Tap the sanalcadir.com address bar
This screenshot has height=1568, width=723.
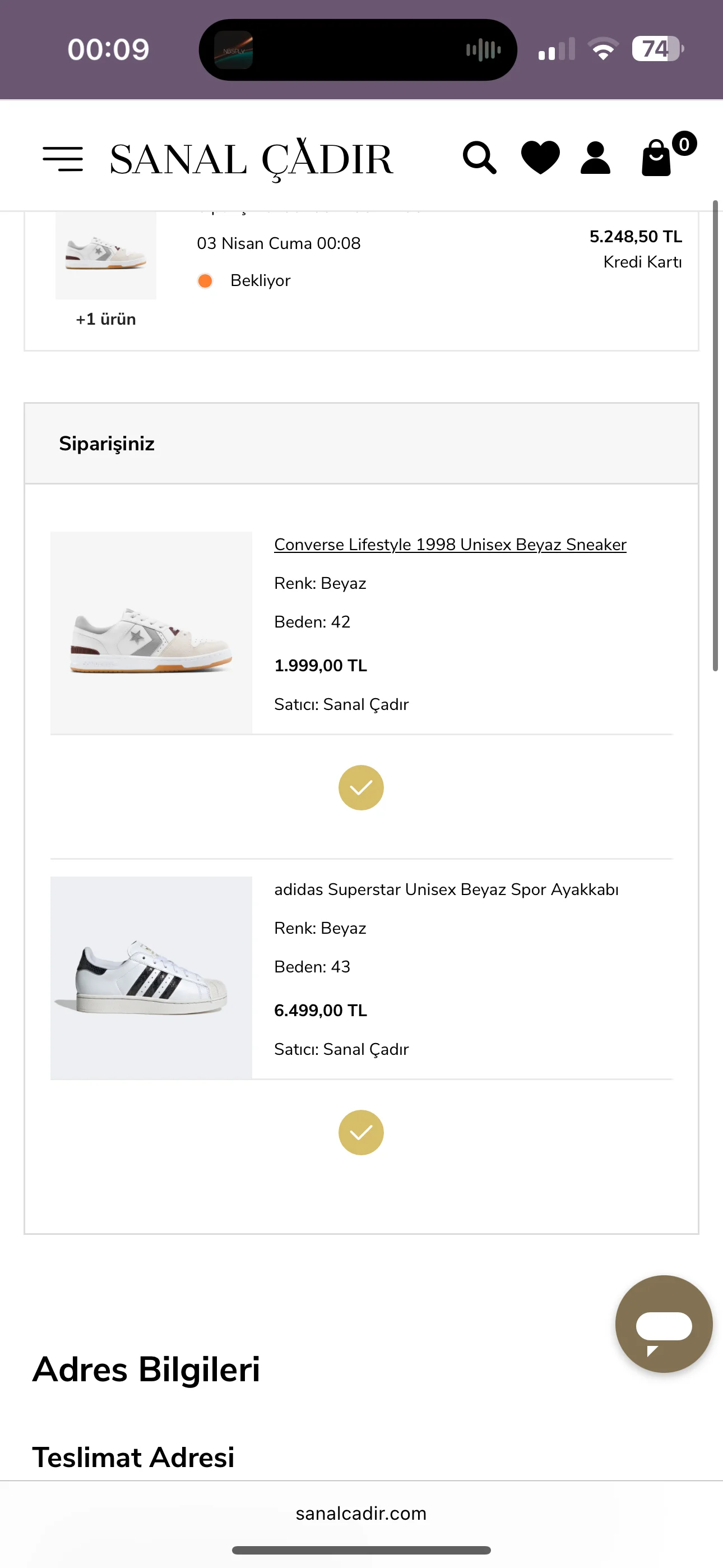pyautogui.click(x=361, y=1513)
